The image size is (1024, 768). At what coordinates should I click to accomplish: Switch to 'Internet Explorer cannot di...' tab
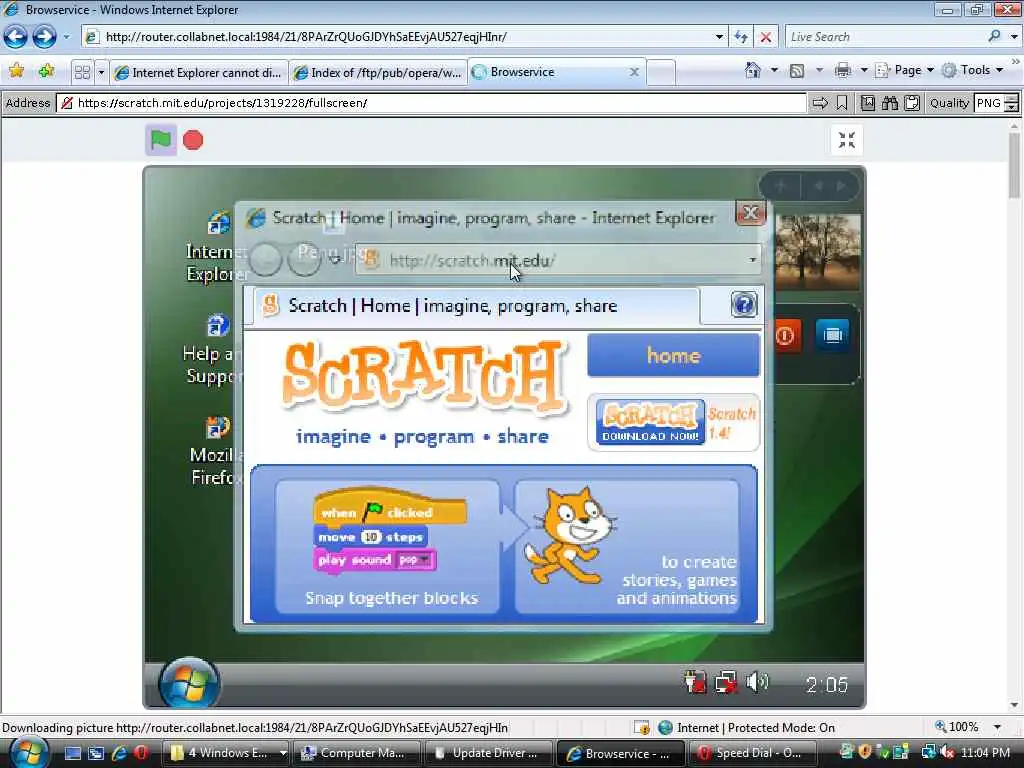[x=199, y=72]
